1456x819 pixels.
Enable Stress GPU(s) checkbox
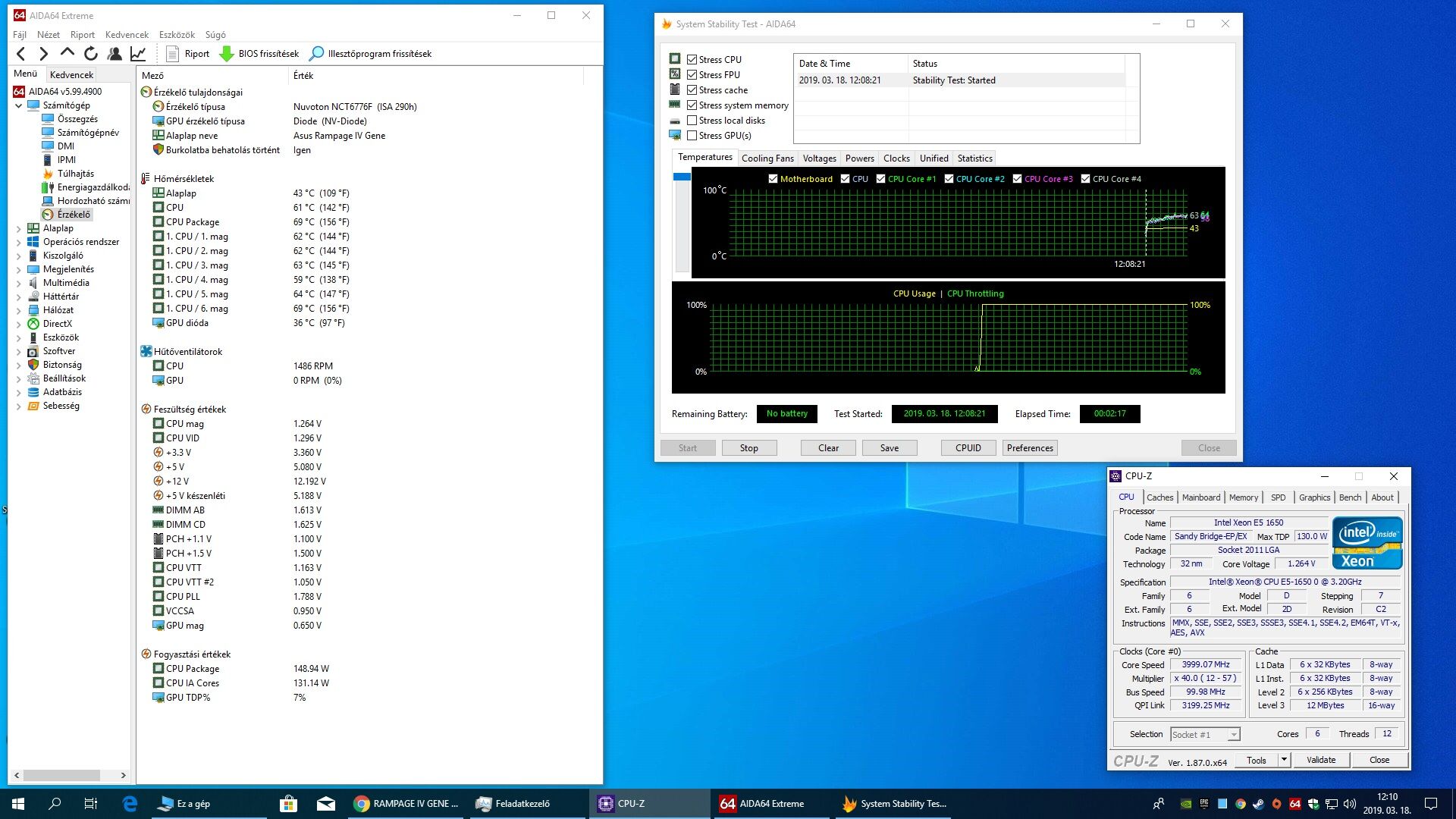click(x=692, y=135)
